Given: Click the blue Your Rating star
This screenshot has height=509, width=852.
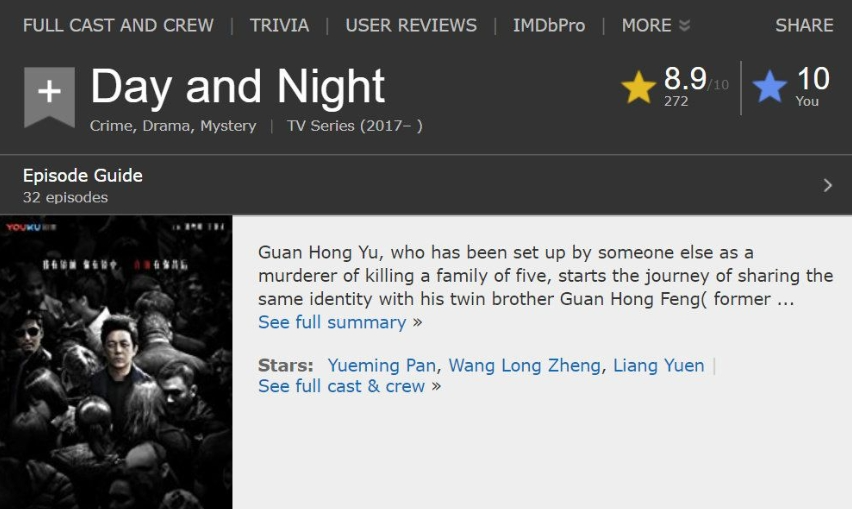Looking at the screenshot, I should [x=769, y=88].
